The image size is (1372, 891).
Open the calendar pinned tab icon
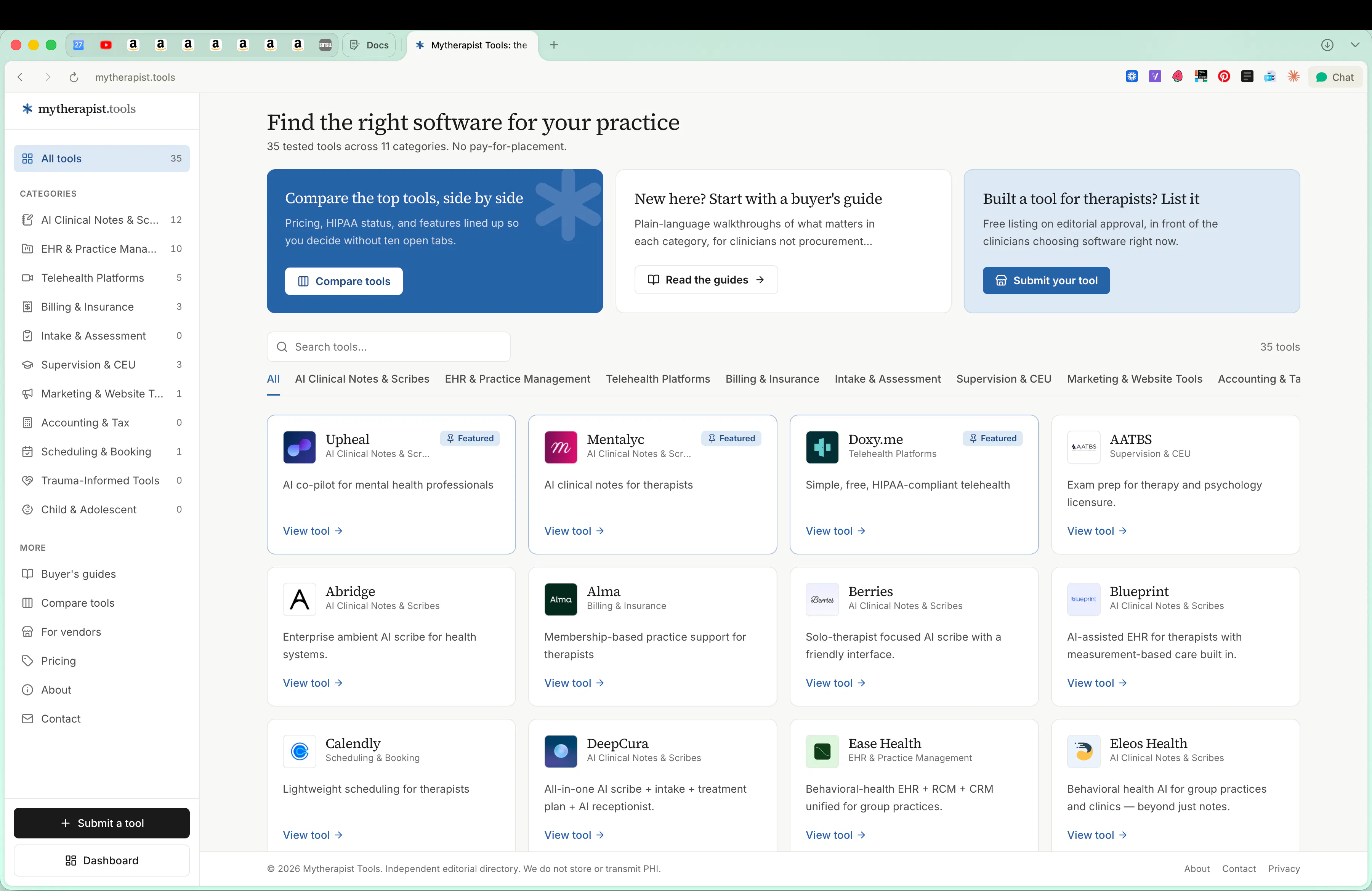pyautogui.click(x=79, y=45)
